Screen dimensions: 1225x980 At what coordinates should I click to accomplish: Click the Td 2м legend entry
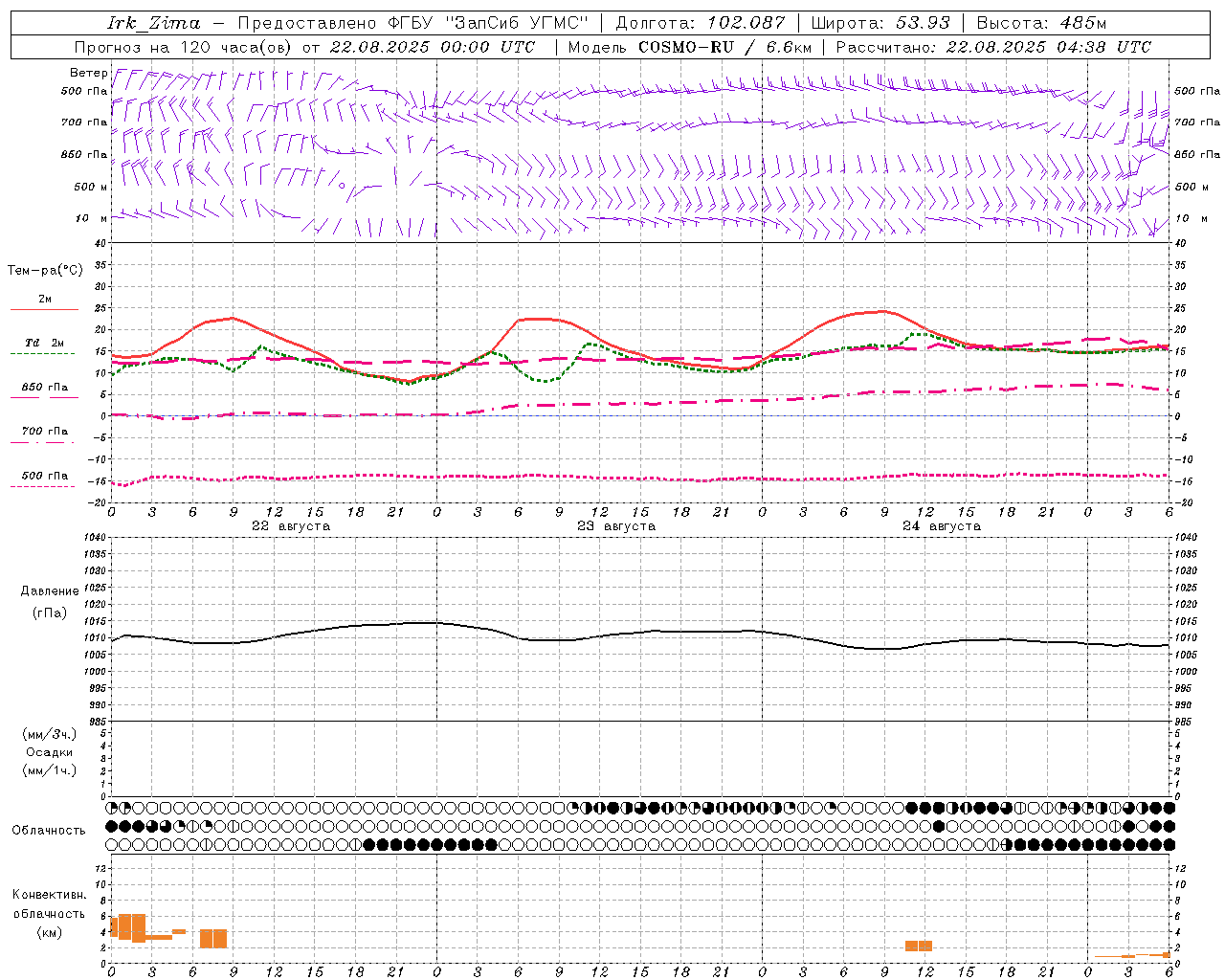tap(45, 343)
